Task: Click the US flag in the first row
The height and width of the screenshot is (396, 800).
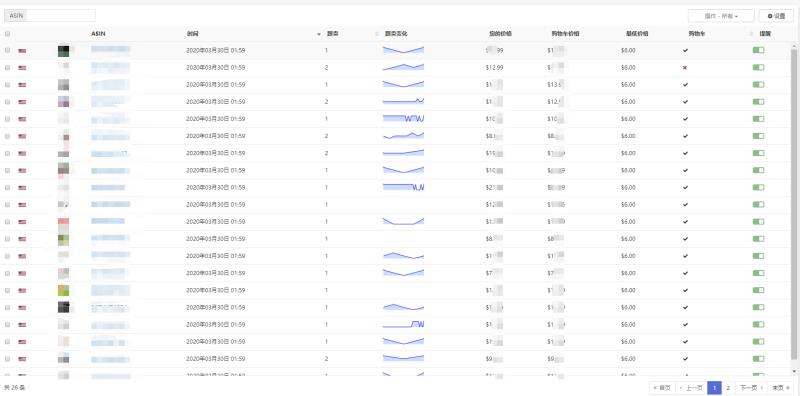Action: [x=22, y=51]
